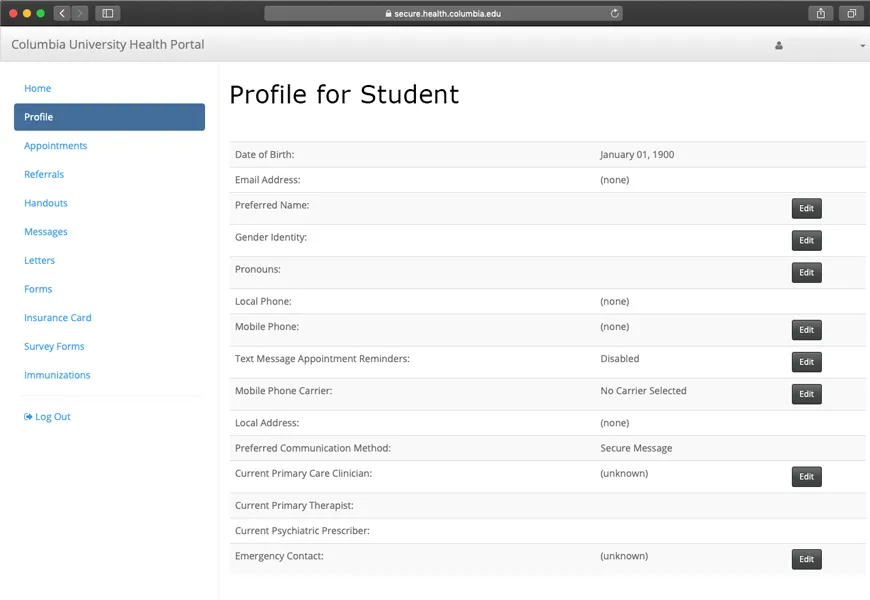Edit Text Message Appointment Reminders setting

pos(806,362)
